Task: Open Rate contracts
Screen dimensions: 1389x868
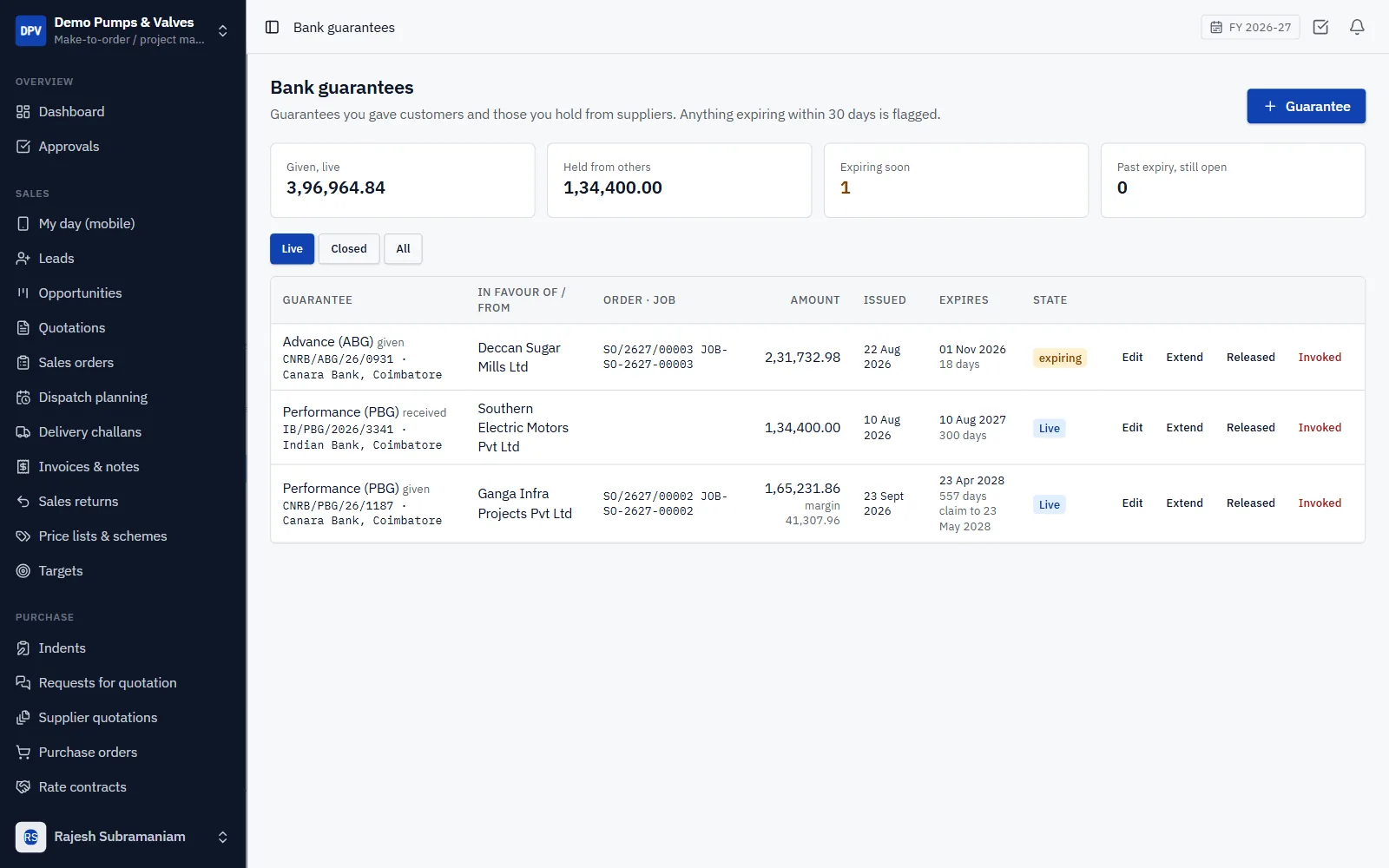Action: 122,787
